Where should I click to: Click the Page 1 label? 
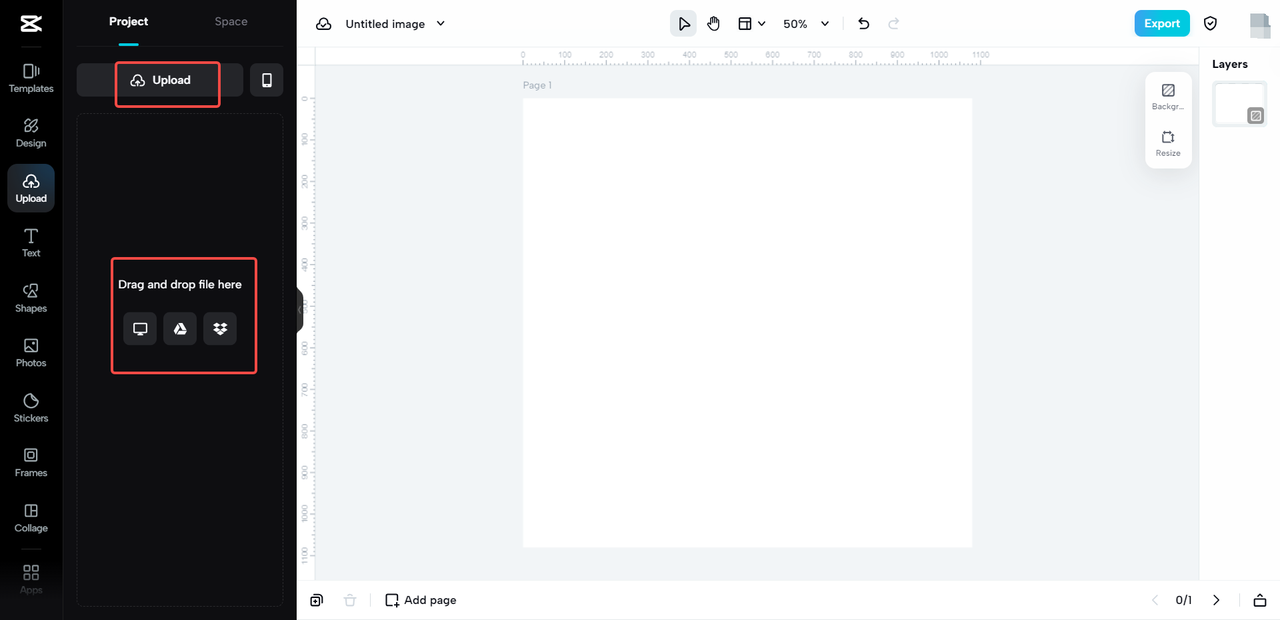[x=537, y=86]
